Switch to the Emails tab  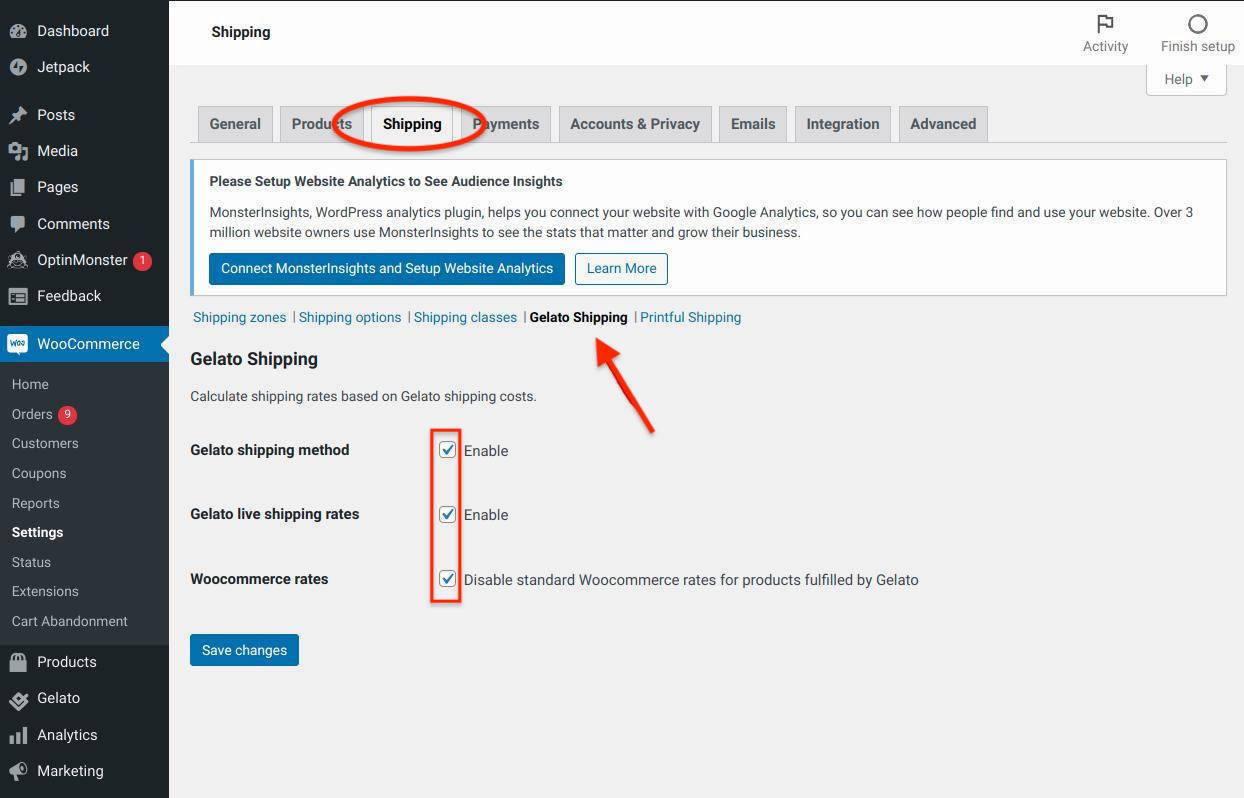tap(753, 124)
